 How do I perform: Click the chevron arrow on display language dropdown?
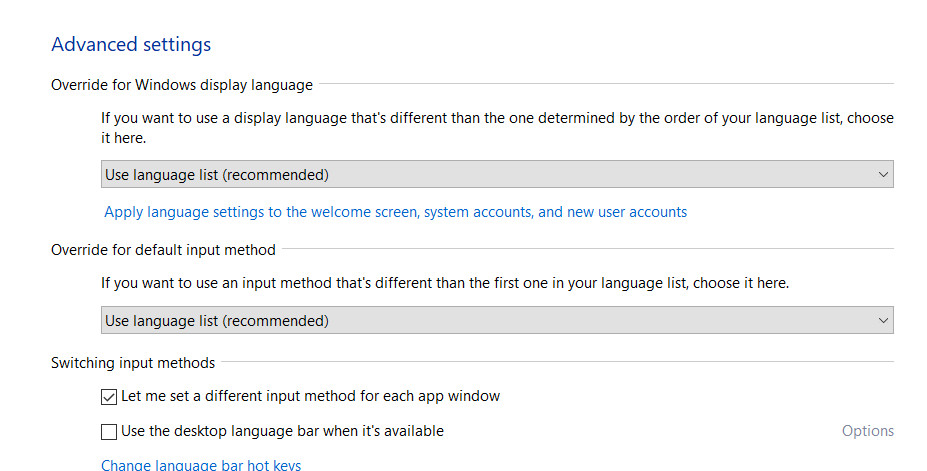tap(882, 175)
